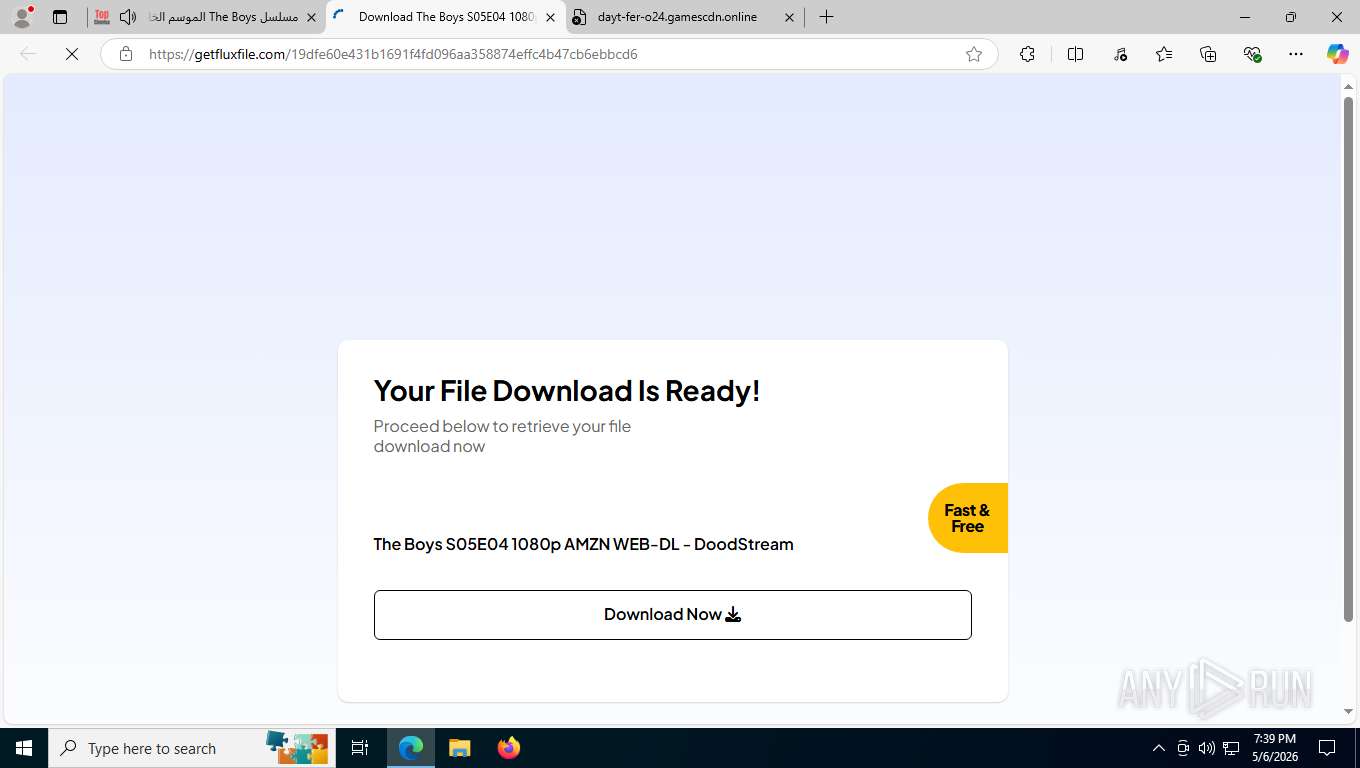The width and height of the screenshot is (1360, 768).
Task: Stop loading the page
Action: [x=72, y=54]
